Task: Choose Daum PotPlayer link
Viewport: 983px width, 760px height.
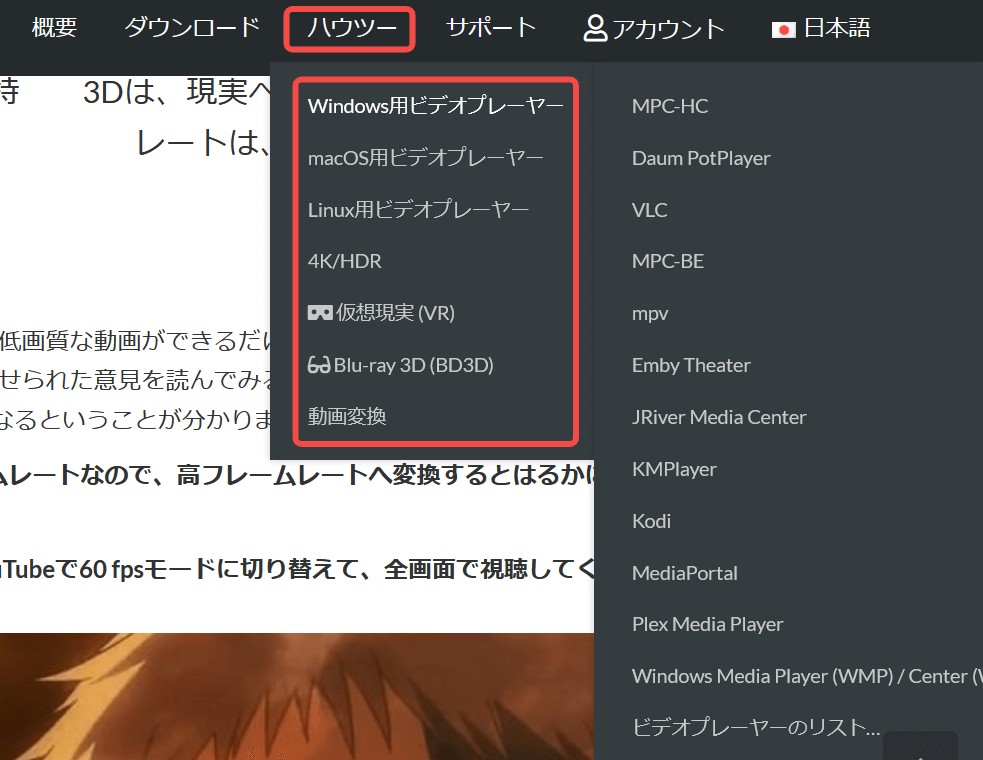Action: tap(701, 158)
